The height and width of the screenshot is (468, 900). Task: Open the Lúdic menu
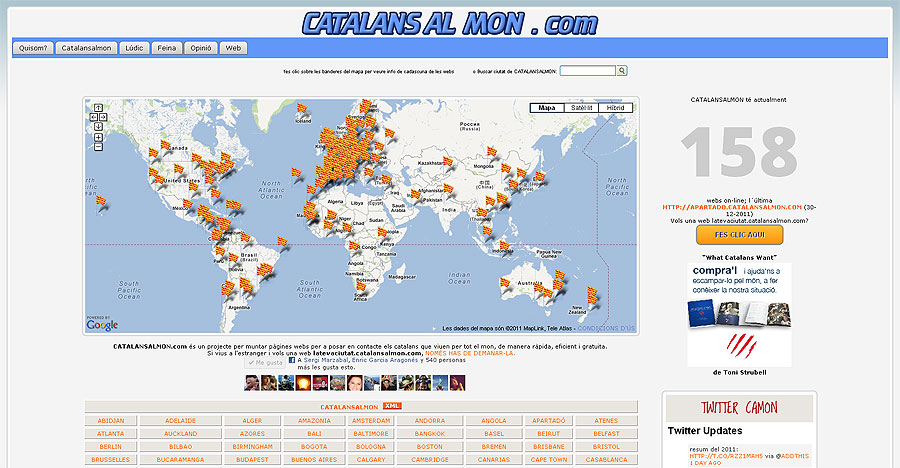[133, 47]
